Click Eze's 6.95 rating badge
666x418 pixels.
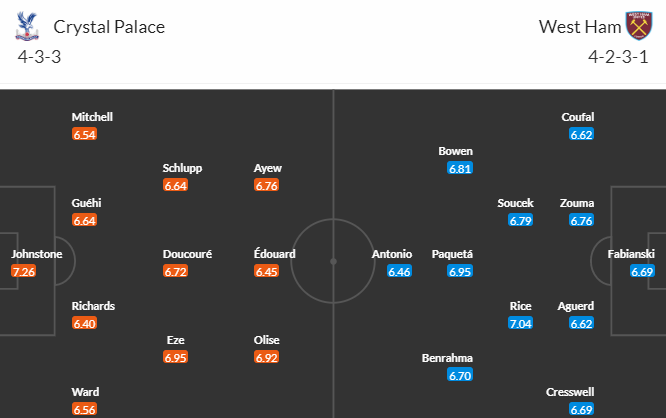click(175, 357)
